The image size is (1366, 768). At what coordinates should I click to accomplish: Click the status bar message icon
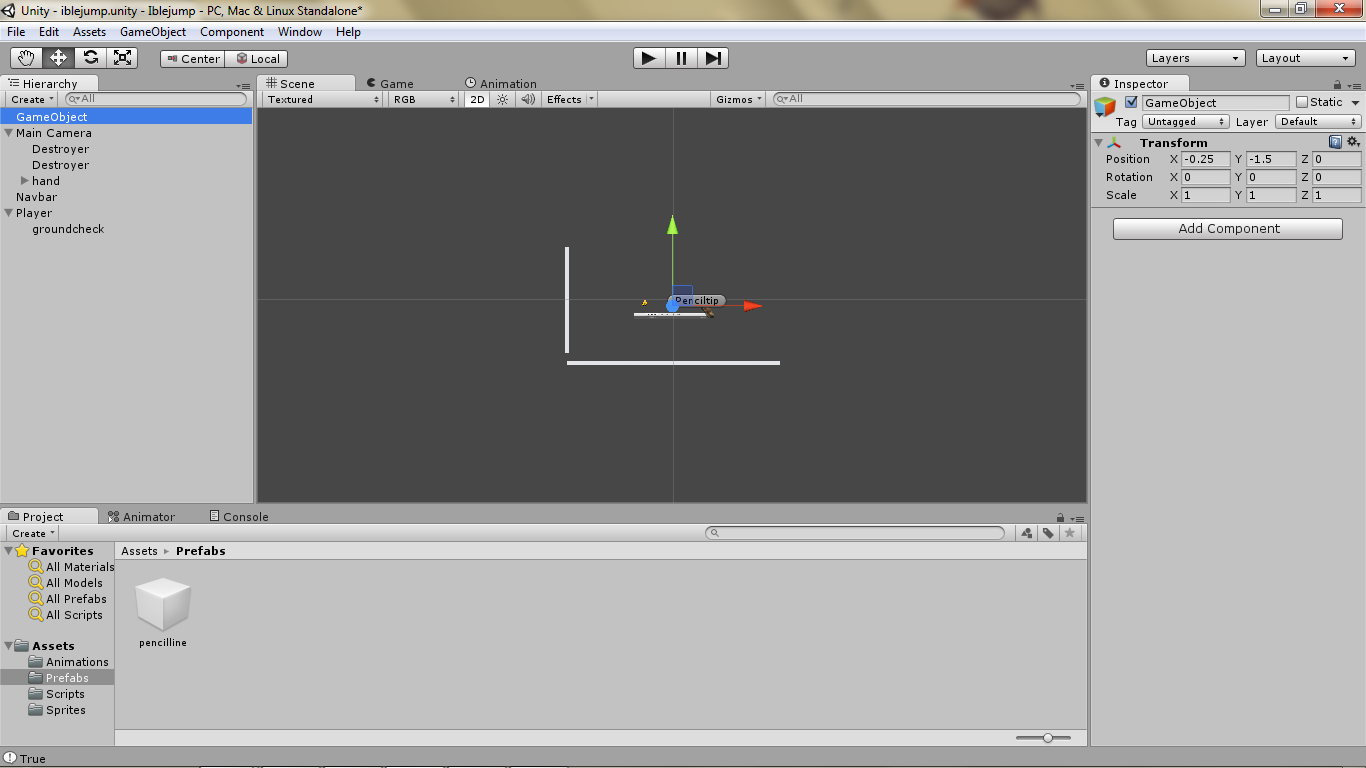[10, 758]
